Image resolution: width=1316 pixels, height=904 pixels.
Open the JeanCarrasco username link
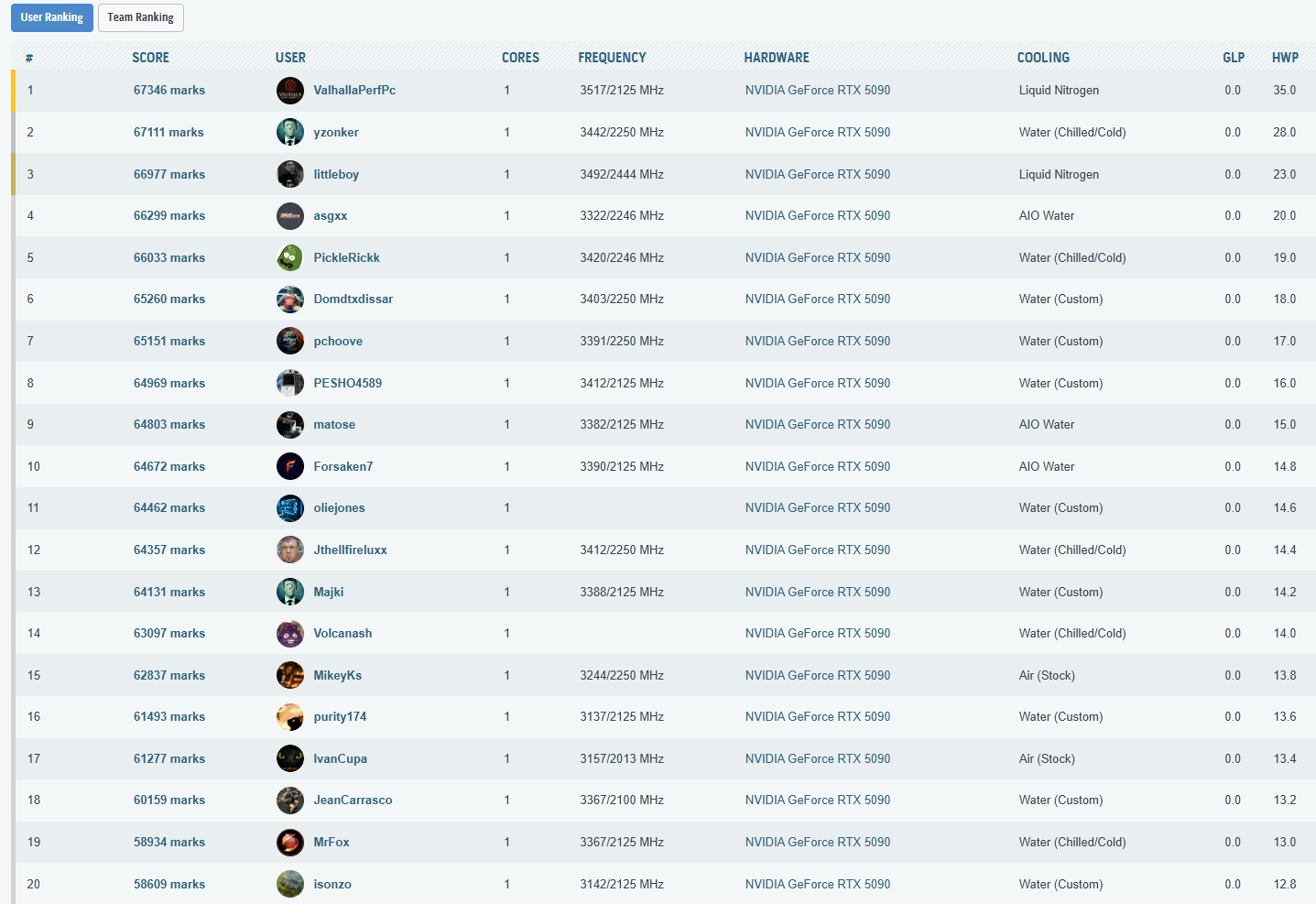pyautogui.click(x=352, y=800)
